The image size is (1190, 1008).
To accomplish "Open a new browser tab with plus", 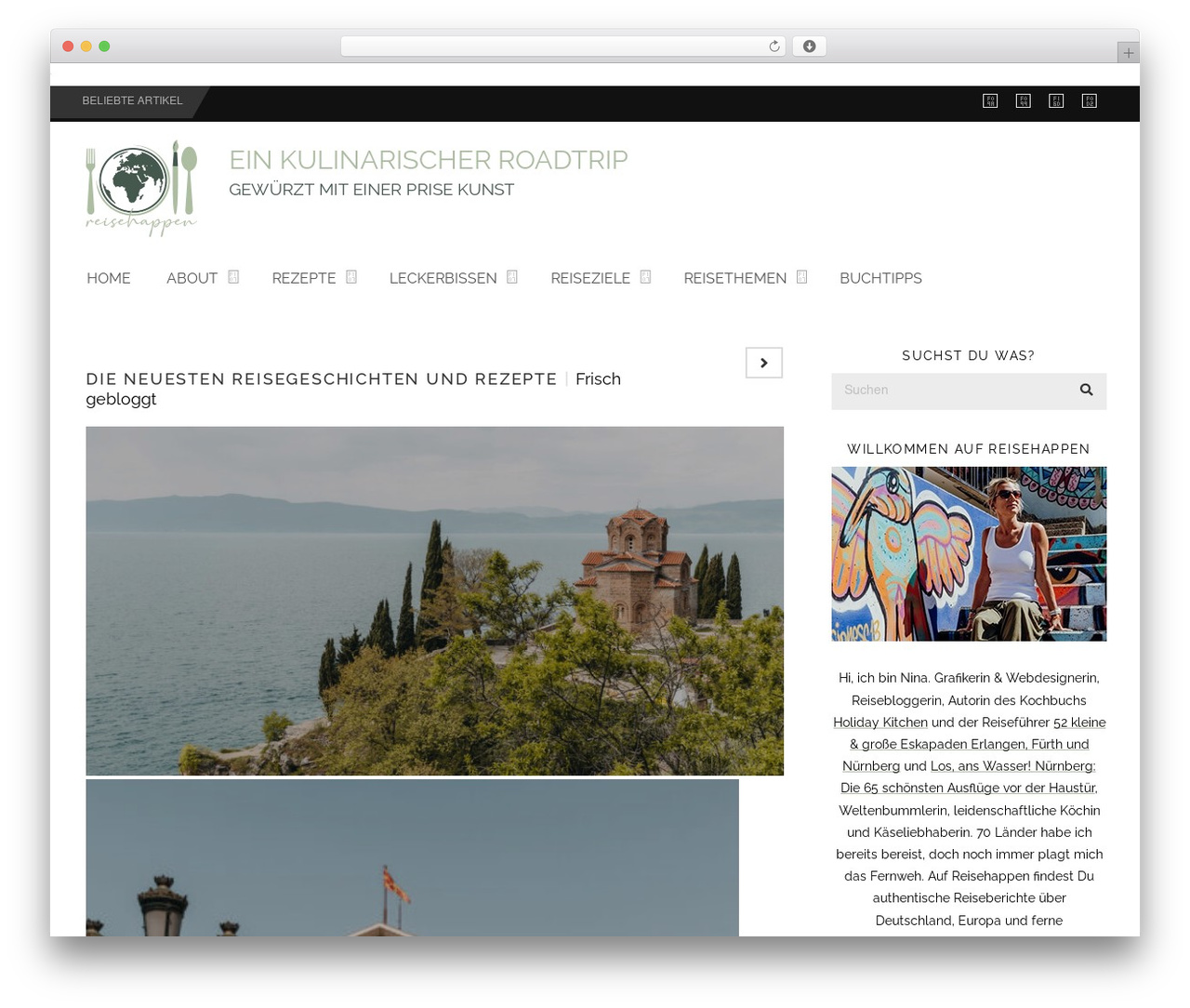I will point(1128,53).
